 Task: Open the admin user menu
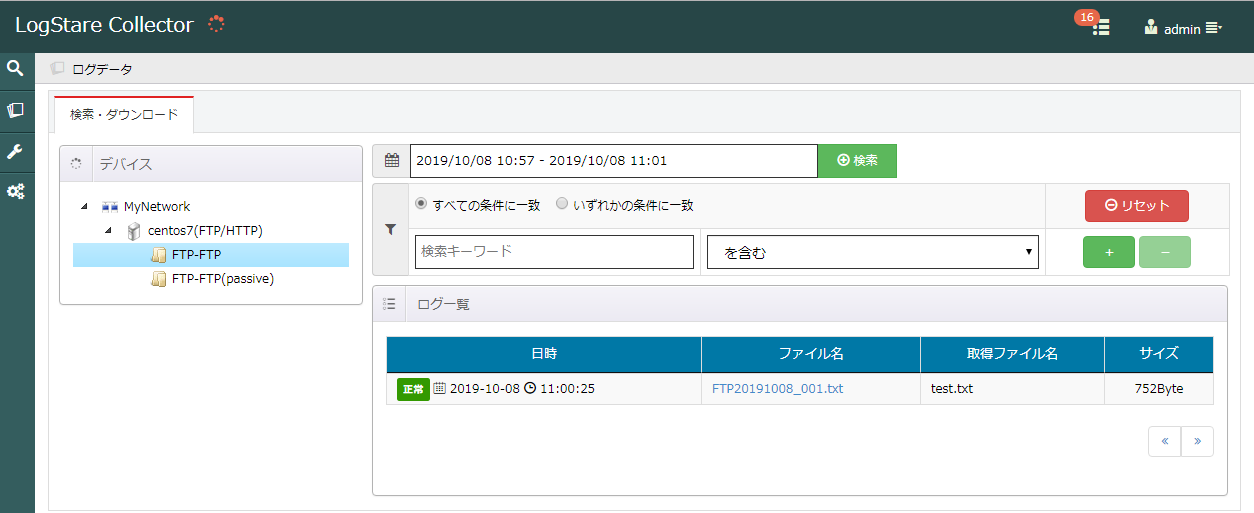(x=1183, y=28)
